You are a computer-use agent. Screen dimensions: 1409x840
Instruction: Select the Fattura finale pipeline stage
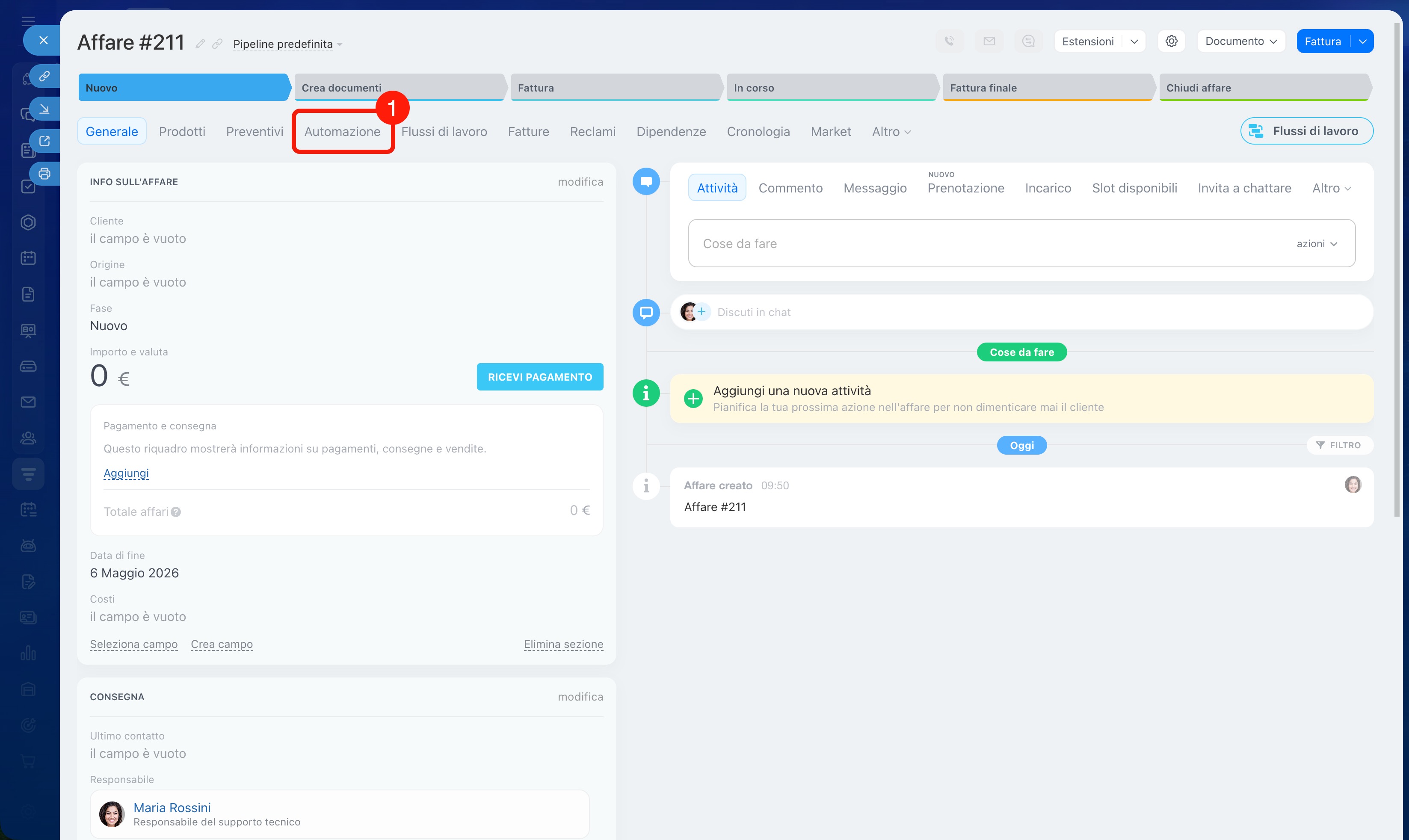click(1046, 88)
